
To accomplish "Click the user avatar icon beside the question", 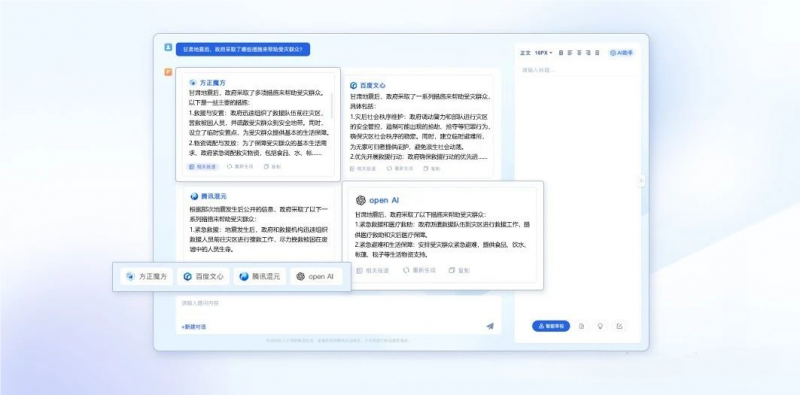I will point(168,47).
